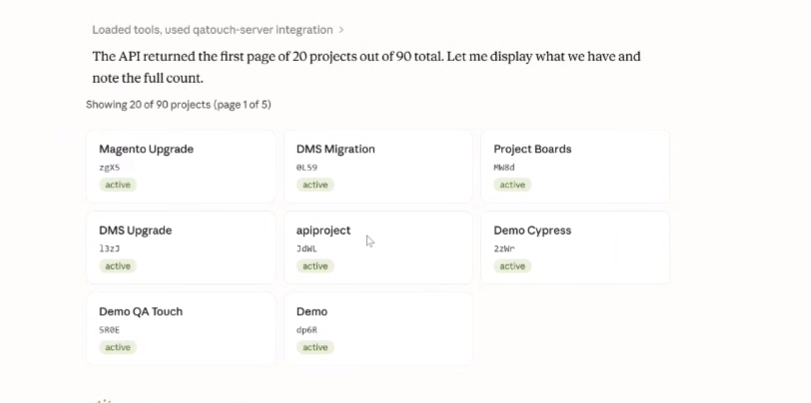
Task: Click the active badge on DMS Migration
Action: (x=315, y=185)
